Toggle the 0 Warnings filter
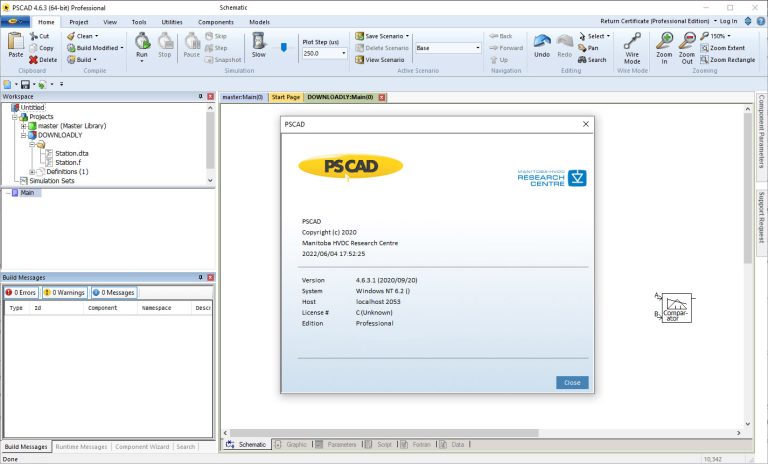The height and width of the screenshot is (464, 768). (65, 293)
